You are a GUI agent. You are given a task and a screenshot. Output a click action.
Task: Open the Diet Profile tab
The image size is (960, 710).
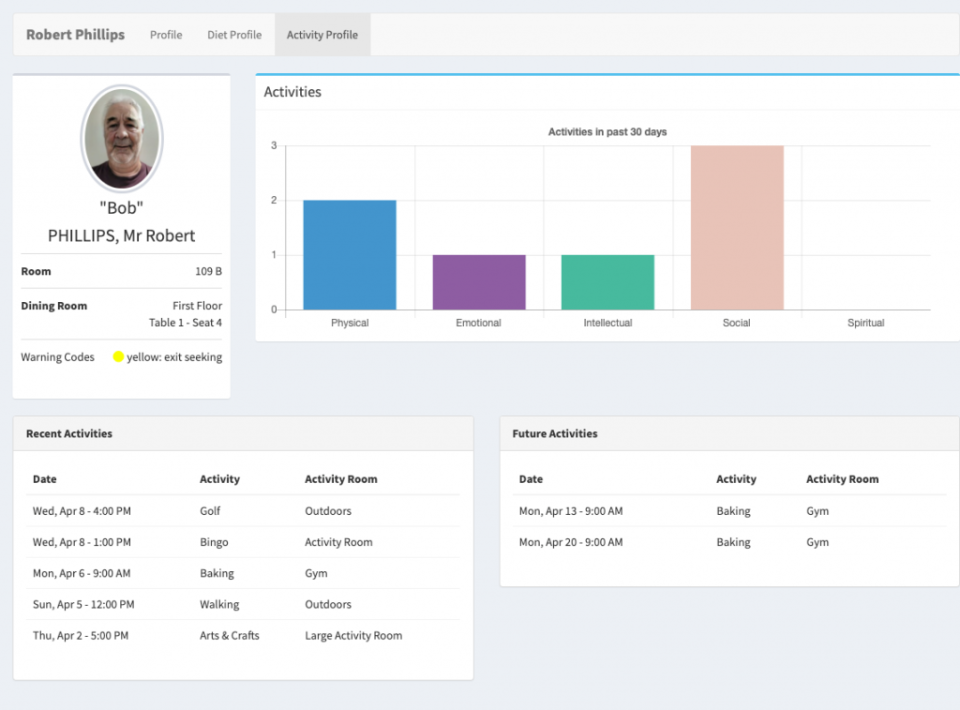click(234, 34)
